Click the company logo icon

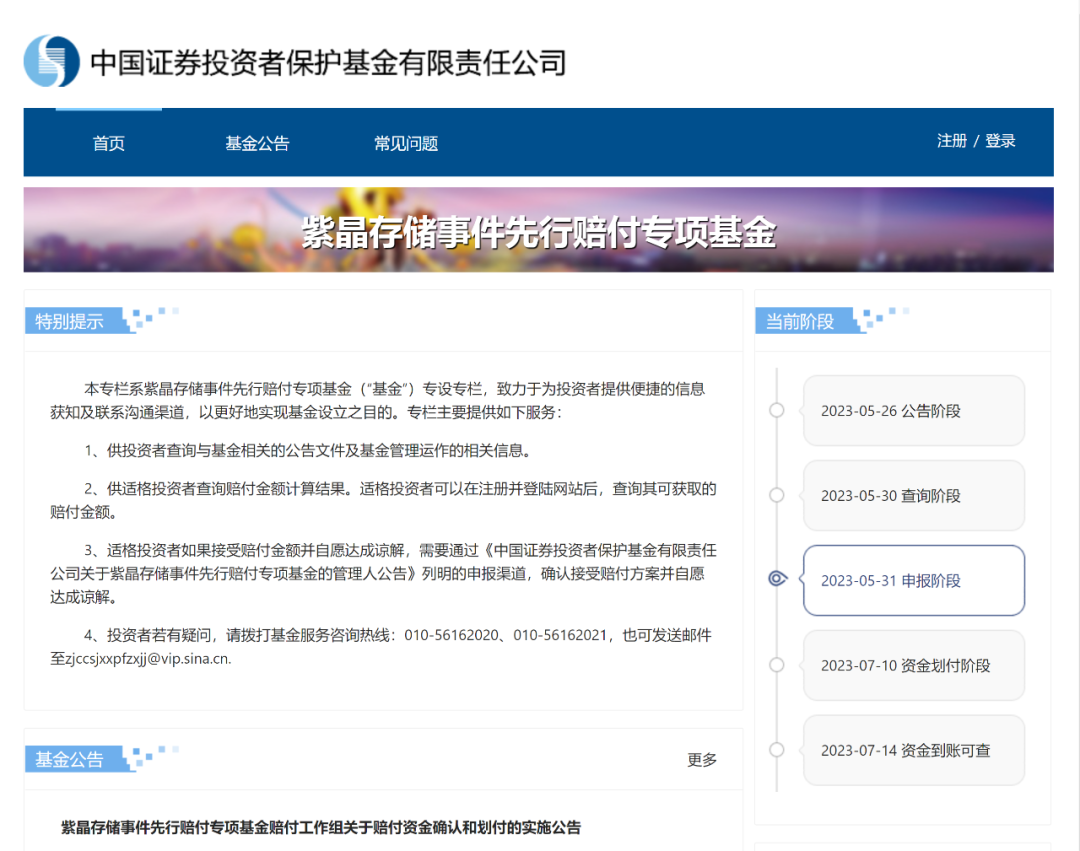[51, 61]
